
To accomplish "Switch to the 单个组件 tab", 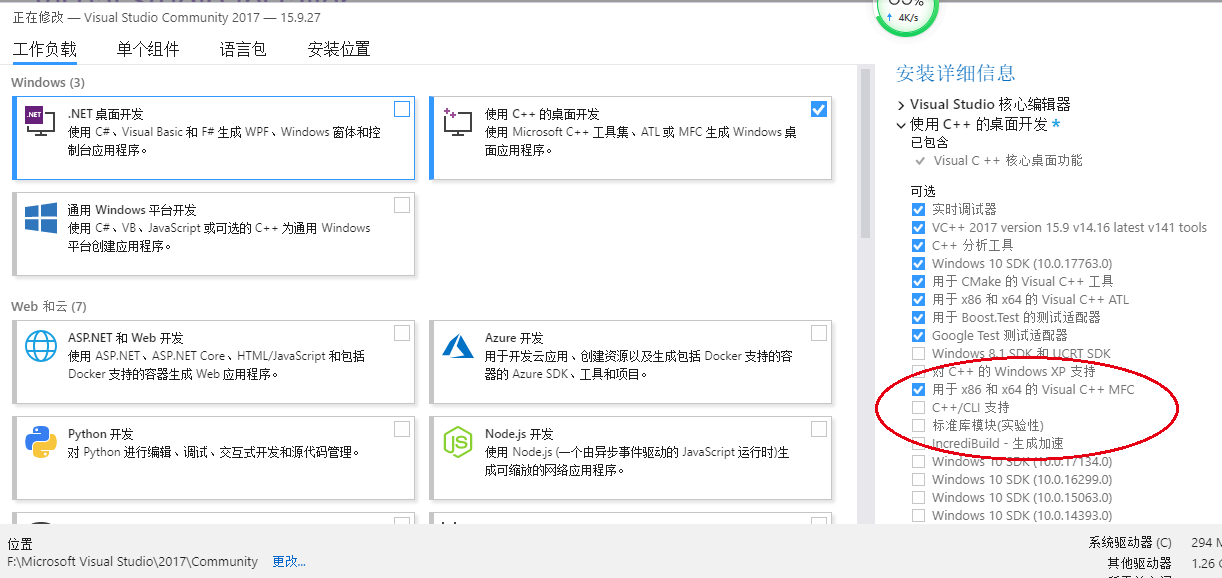I will click(147, 48).
